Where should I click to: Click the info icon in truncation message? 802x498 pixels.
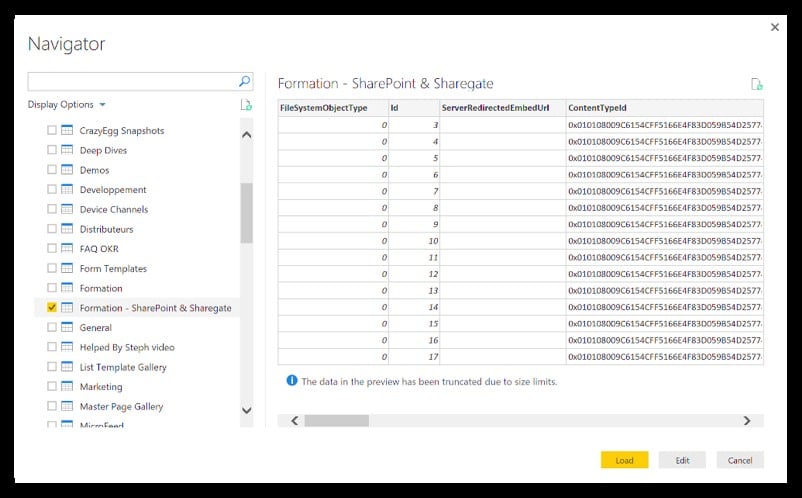tap(292, 381)
